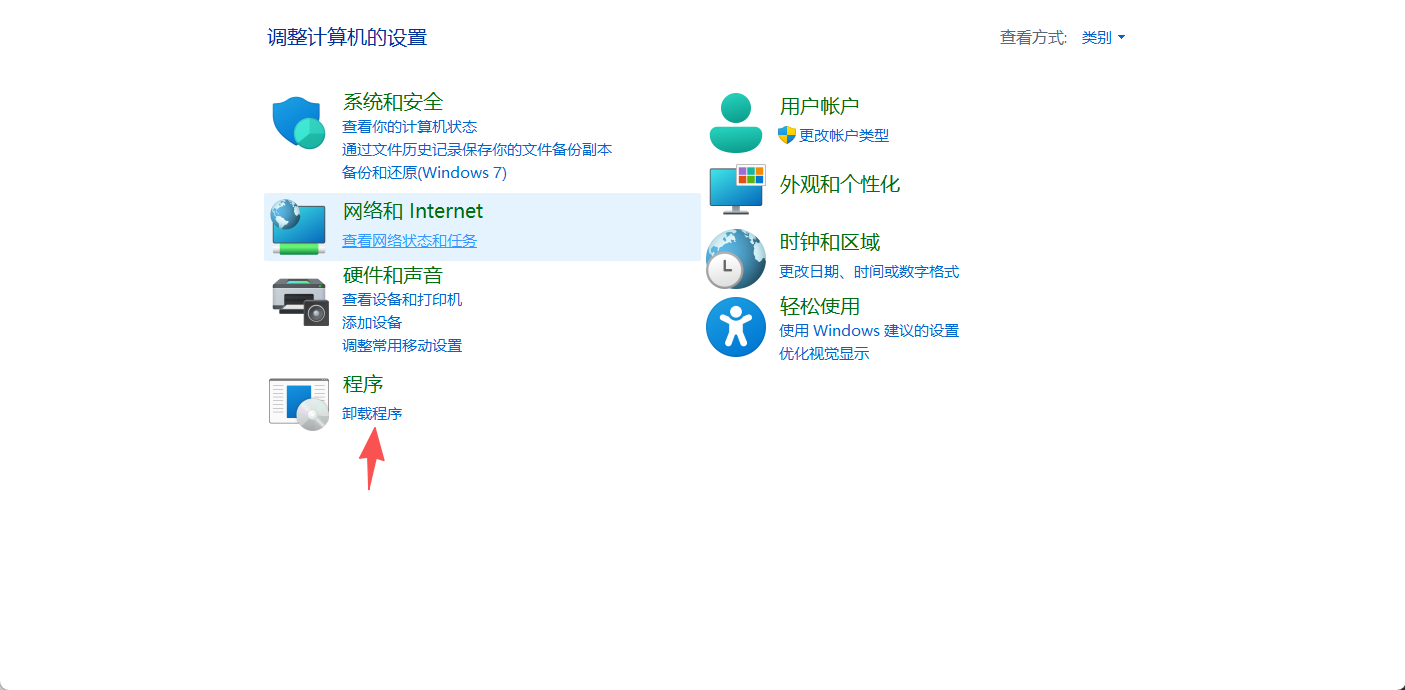Image resolution: width=1405 pixels, height=690 pixels.
Task: Open 查看设备和打印机 link
Action: click(x=402, y=300)
